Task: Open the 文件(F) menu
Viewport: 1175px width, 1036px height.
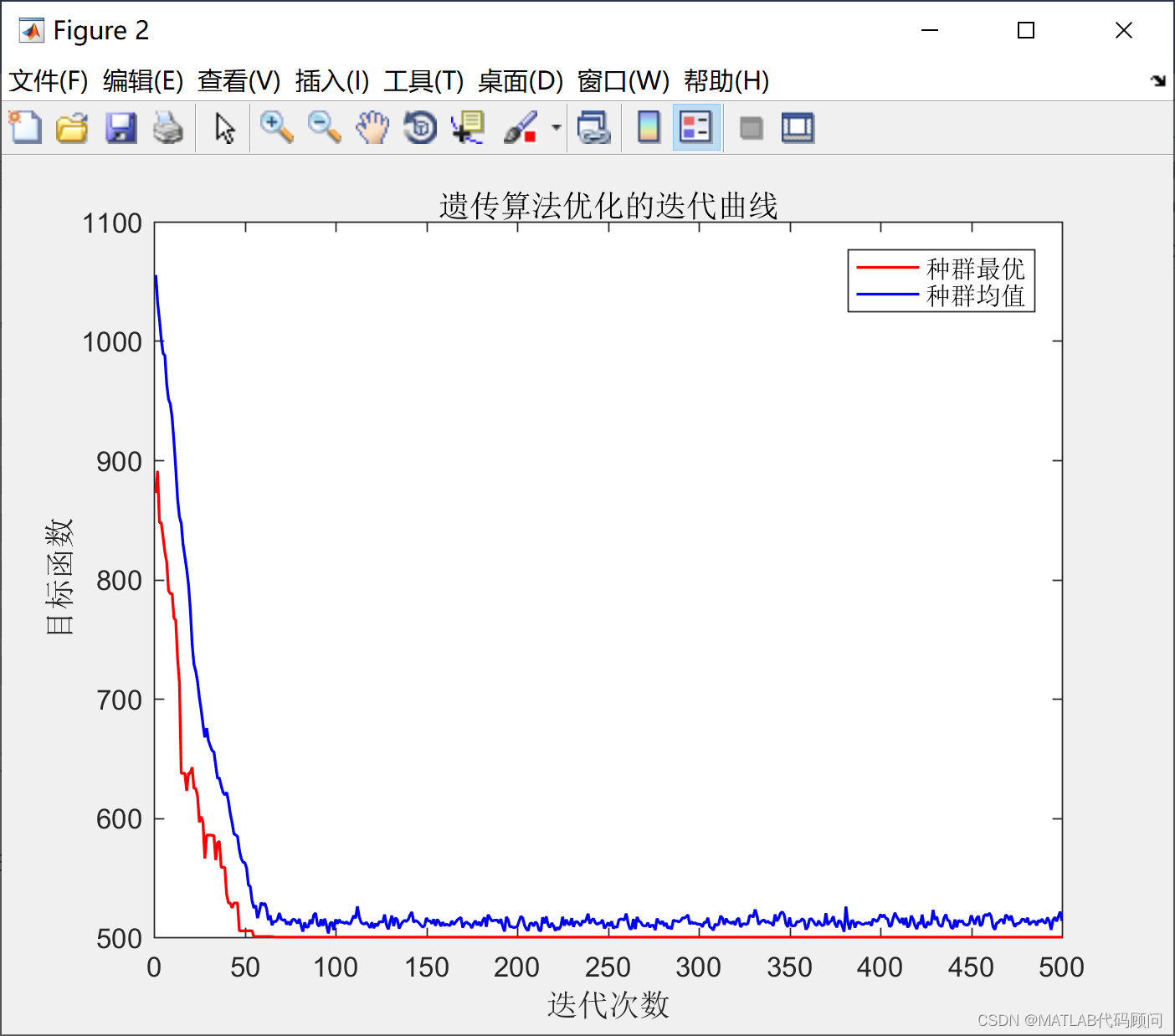Action: pyautogui.click(x=49, y=81)
